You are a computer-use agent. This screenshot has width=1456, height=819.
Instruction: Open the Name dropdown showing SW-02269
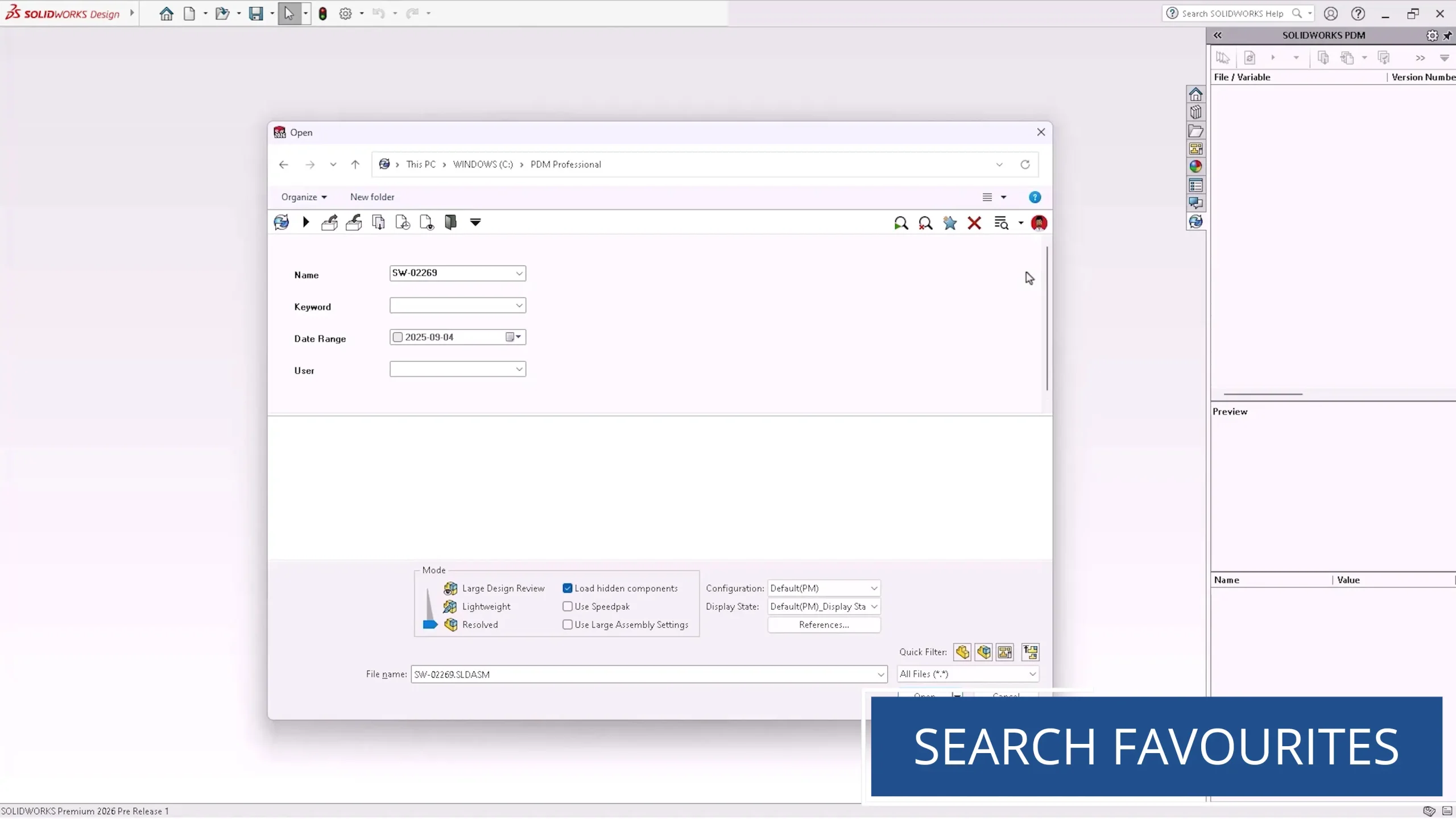pos(518,273)
